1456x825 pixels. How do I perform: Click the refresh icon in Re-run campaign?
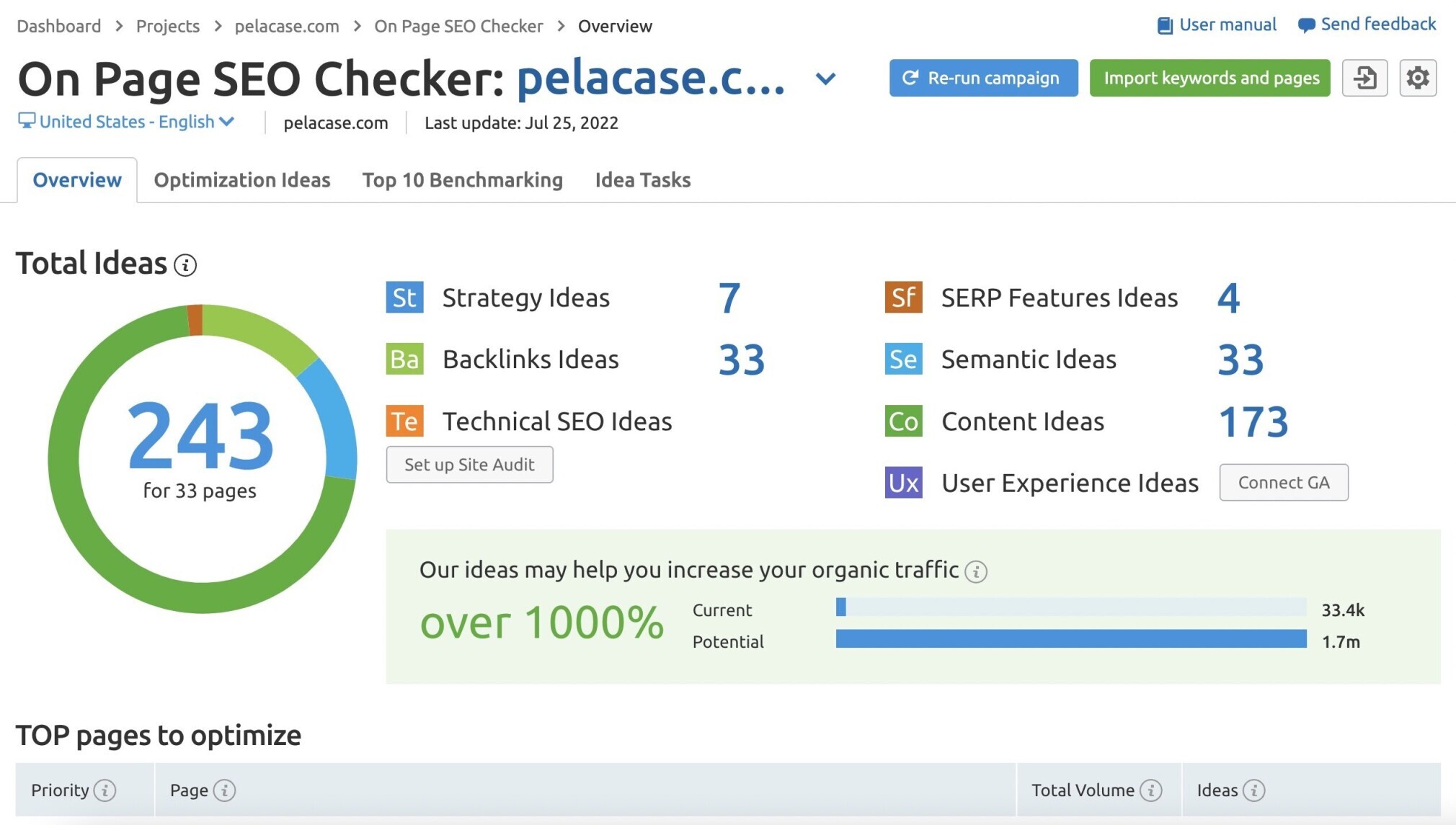pos(910,78)
